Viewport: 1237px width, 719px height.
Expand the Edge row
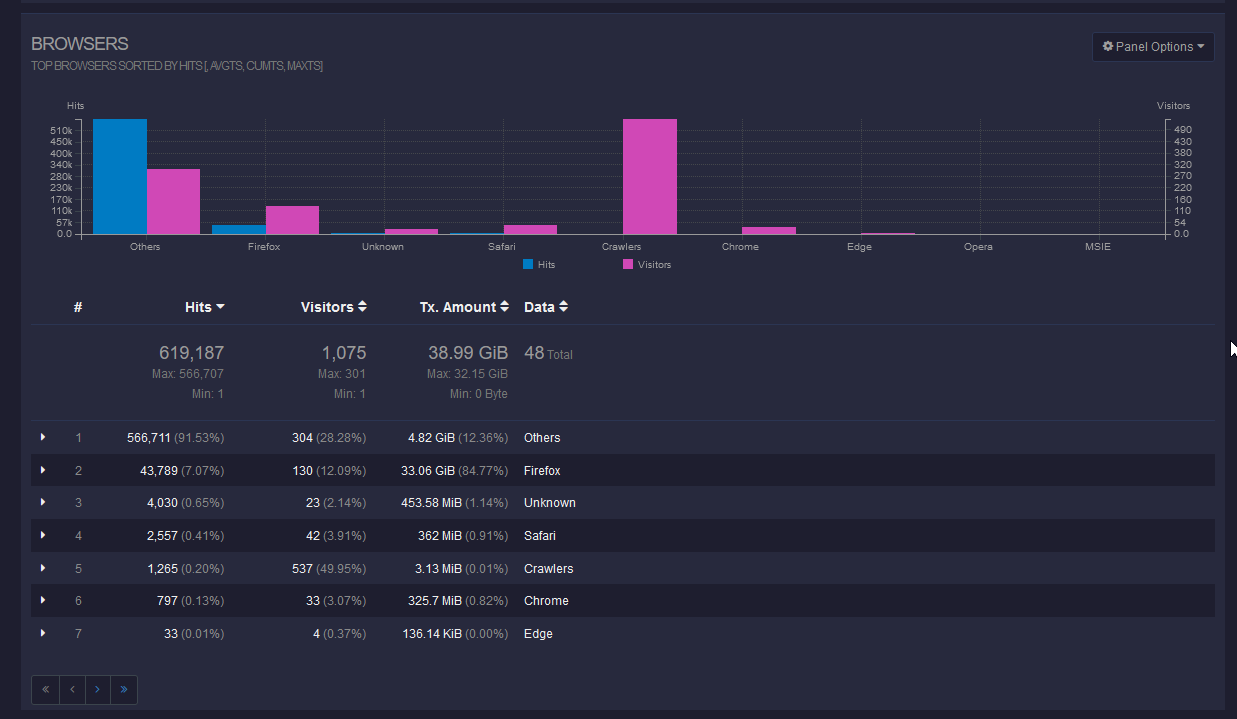[43, 633]
